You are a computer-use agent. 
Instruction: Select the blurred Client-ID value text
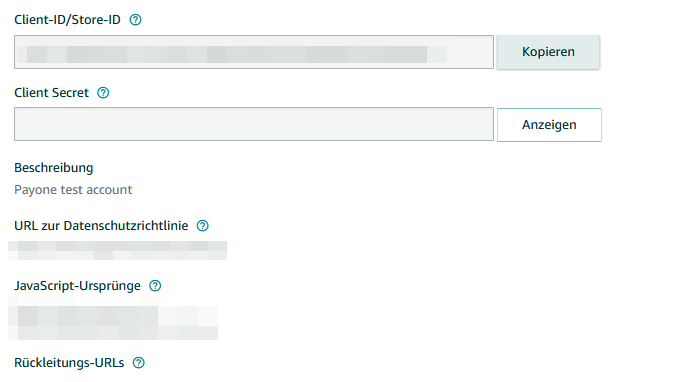[237, 54]
